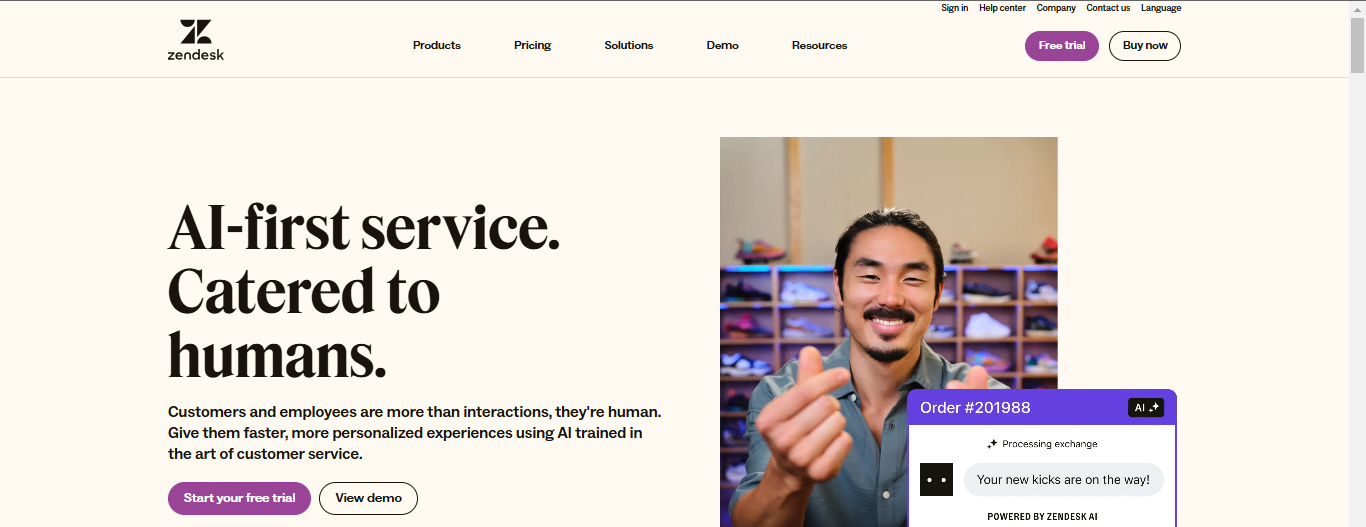Open the Resources menu
The height and width of the screenshot is (527, 1366).
tap(820, 45)
